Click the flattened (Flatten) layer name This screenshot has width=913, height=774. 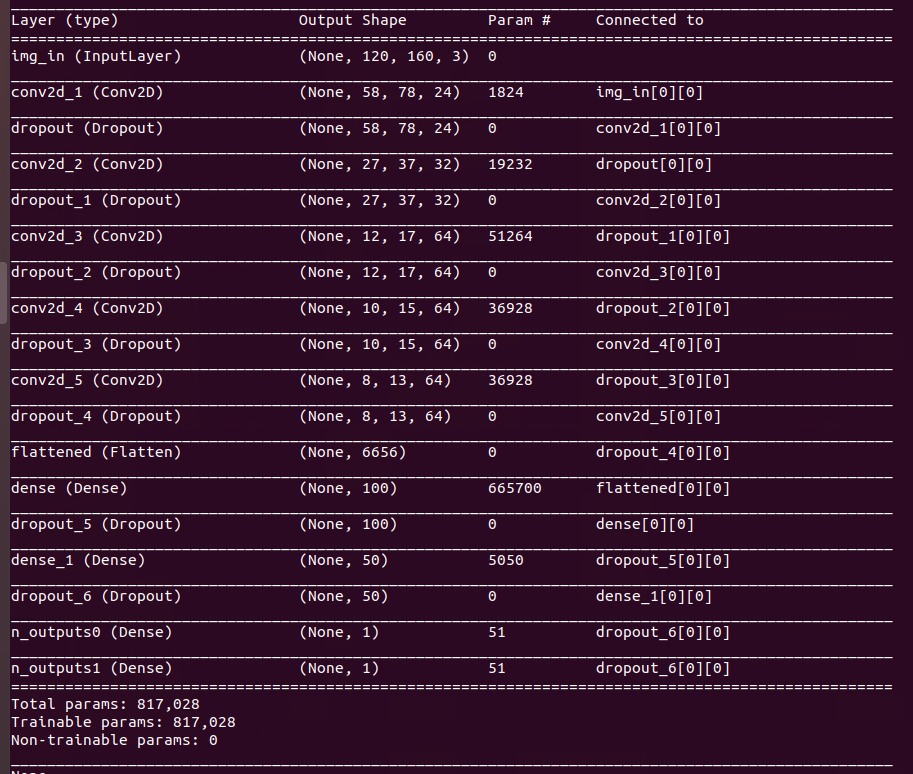point(96,453)
